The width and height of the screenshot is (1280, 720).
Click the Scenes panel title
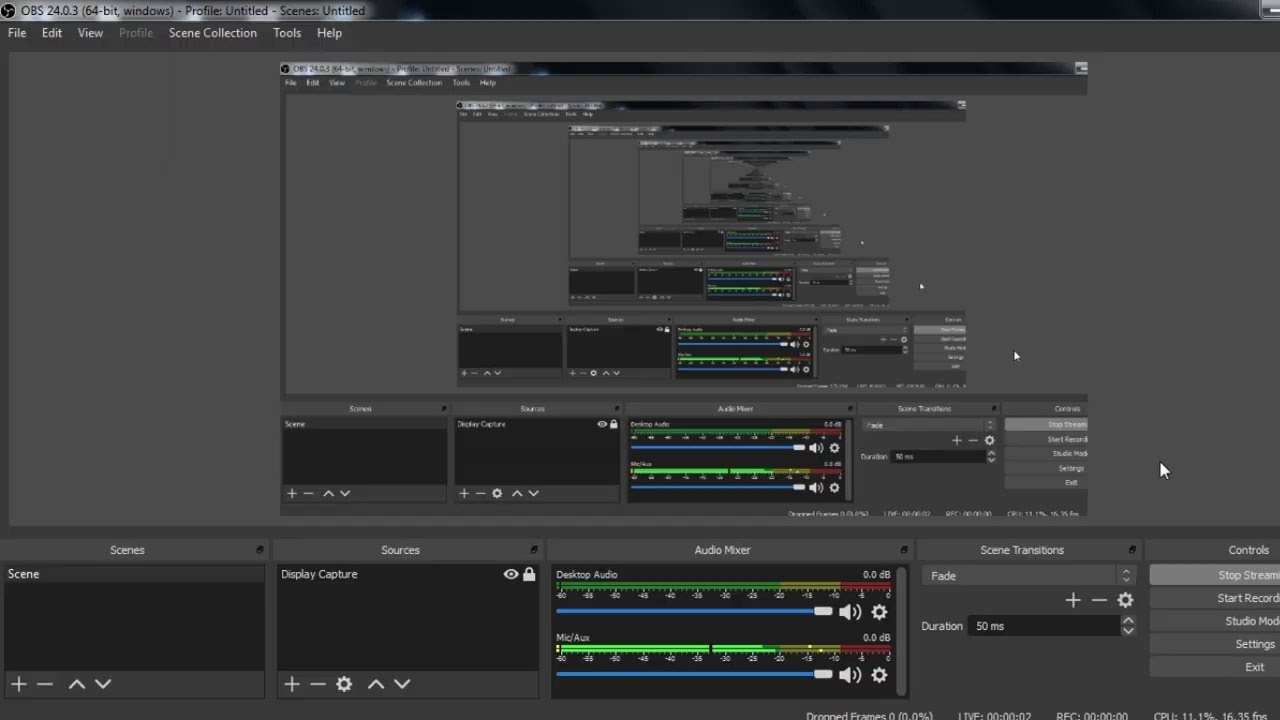click(x=127, y=550)
